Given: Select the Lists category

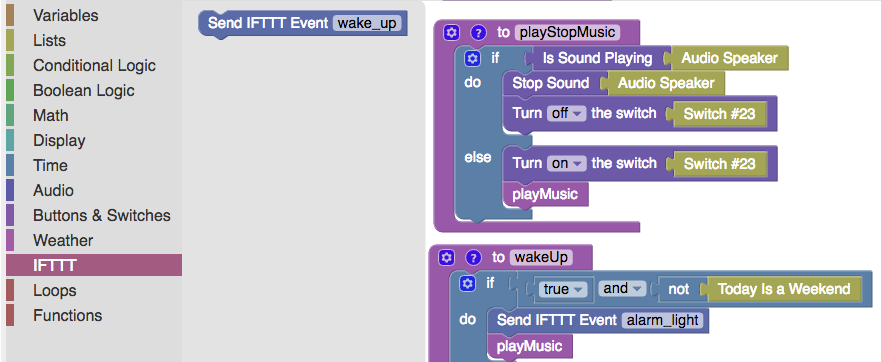Looking at the screenshot, I should (x=94, y=40).
